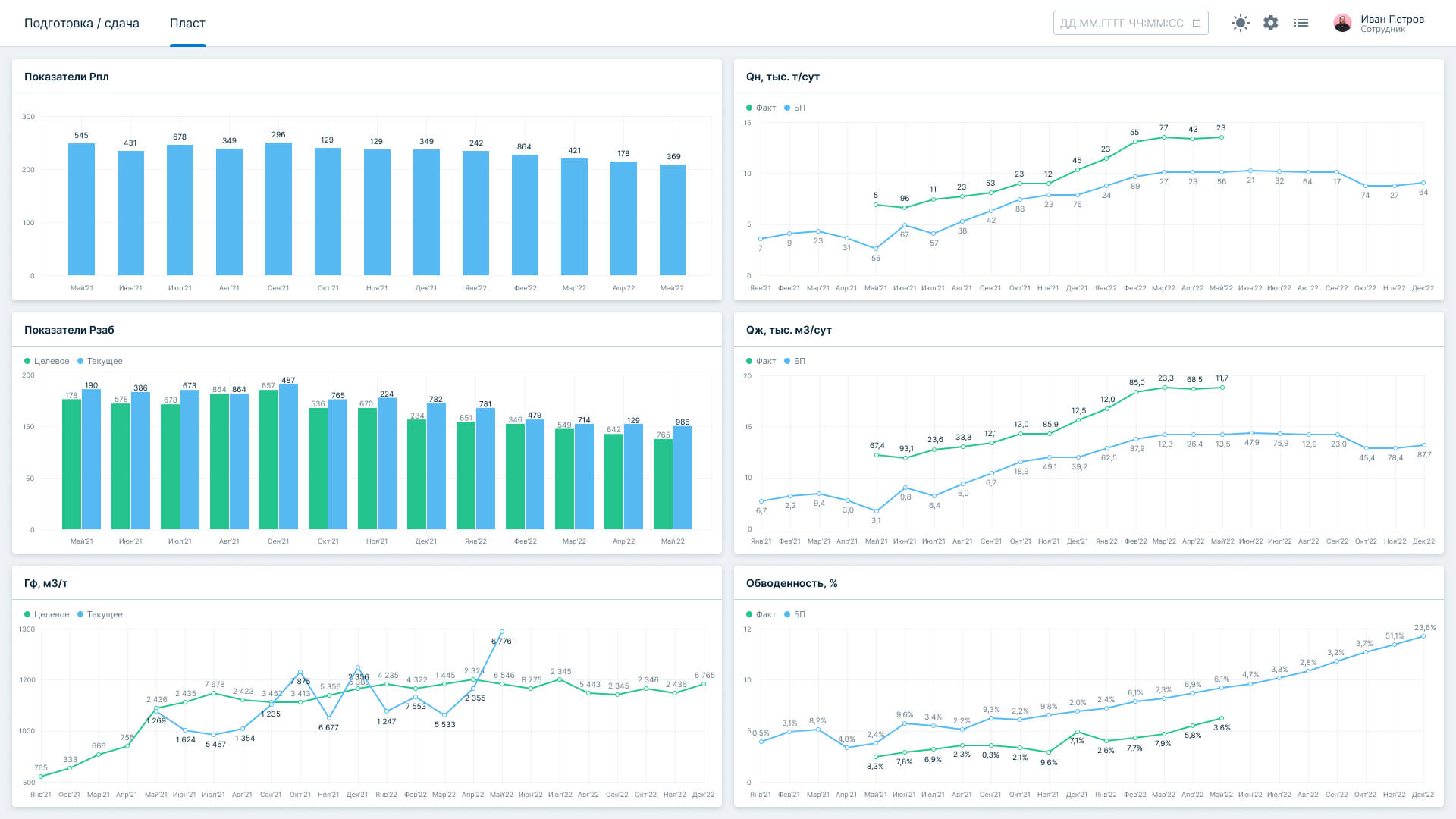Open the Подготовка / сдача tab
Screen dimensions: 1456x819
point(82,23)
